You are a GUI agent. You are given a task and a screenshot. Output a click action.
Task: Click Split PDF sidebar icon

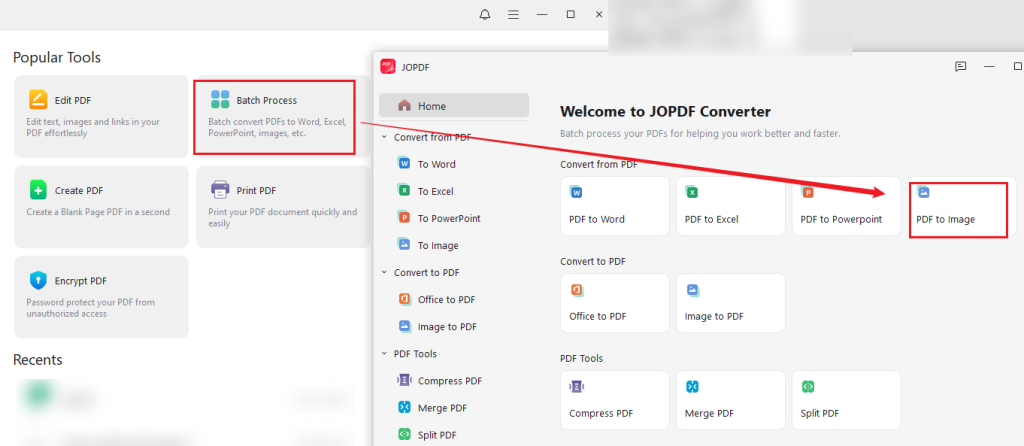tap(404, 434)
